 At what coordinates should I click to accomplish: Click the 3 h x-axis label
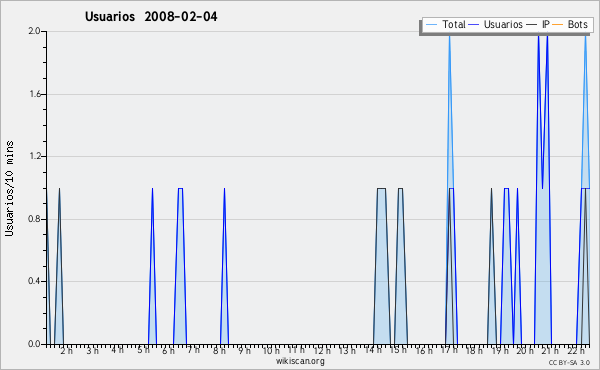tap(92, 350)
